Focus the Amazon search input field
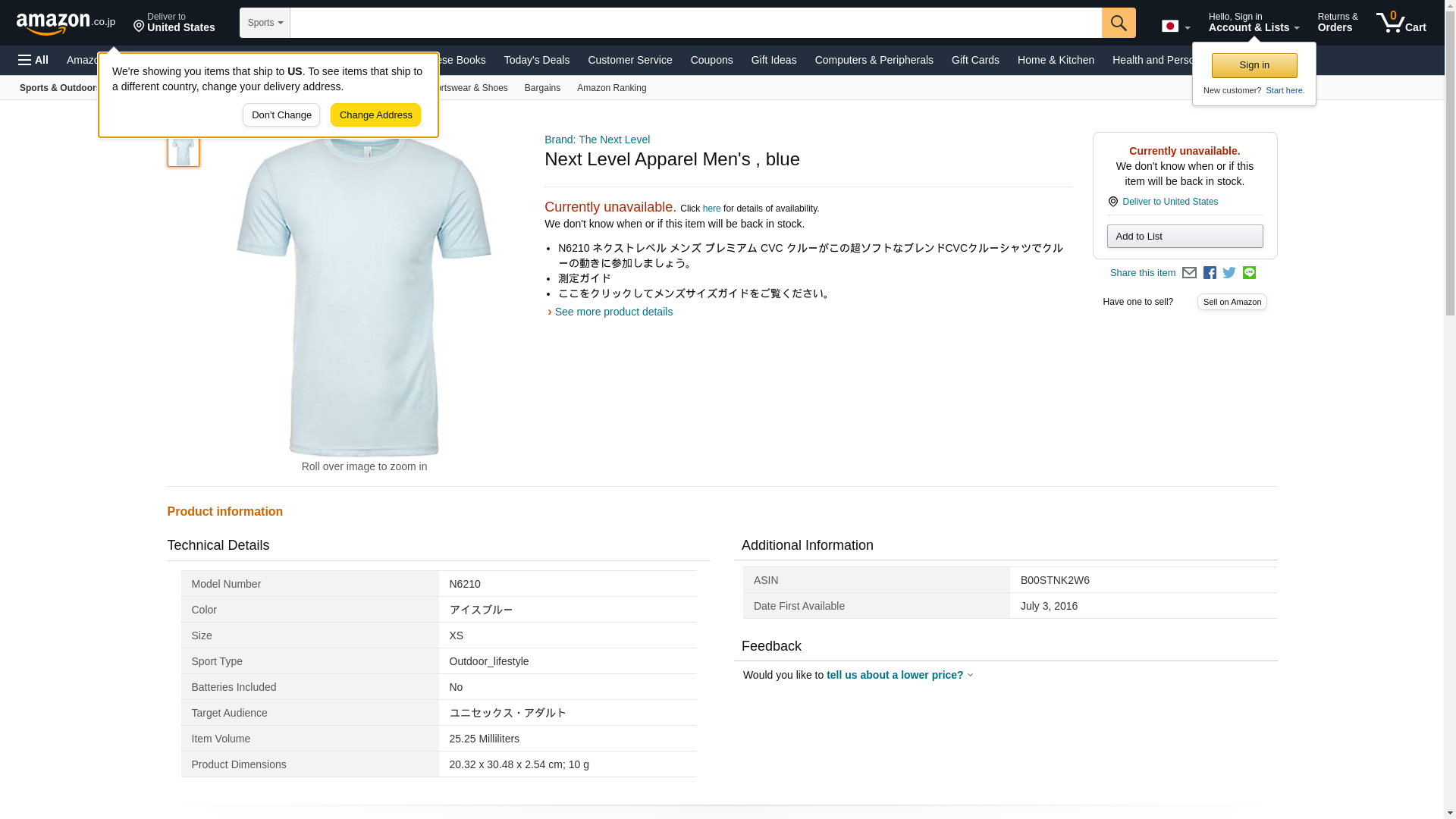The image size is (1456, 819). (x=695, y=23)
